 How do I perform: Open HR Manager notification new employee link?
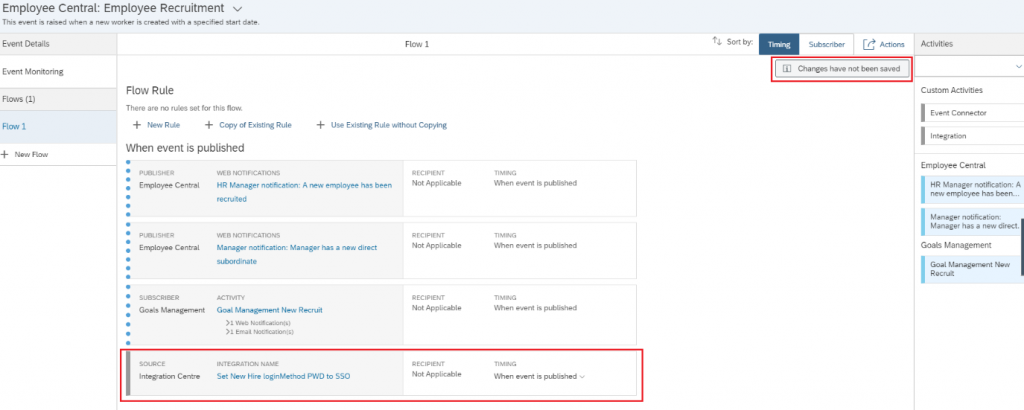click(304, 192)
